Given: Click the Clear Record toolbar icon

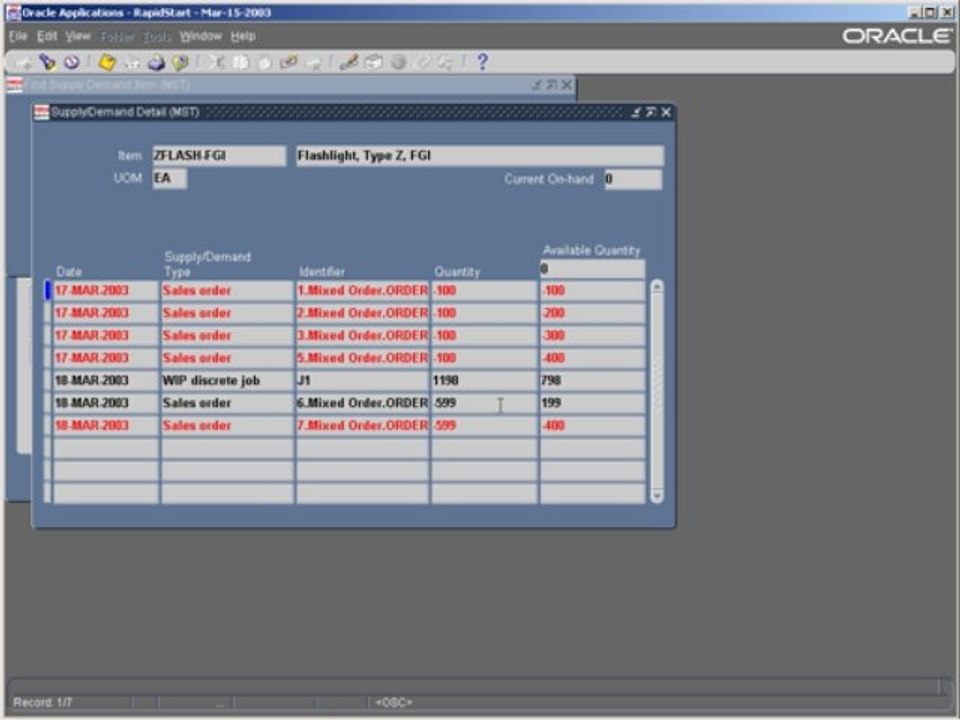Looking at the screenshot, I should click(288, 62).
